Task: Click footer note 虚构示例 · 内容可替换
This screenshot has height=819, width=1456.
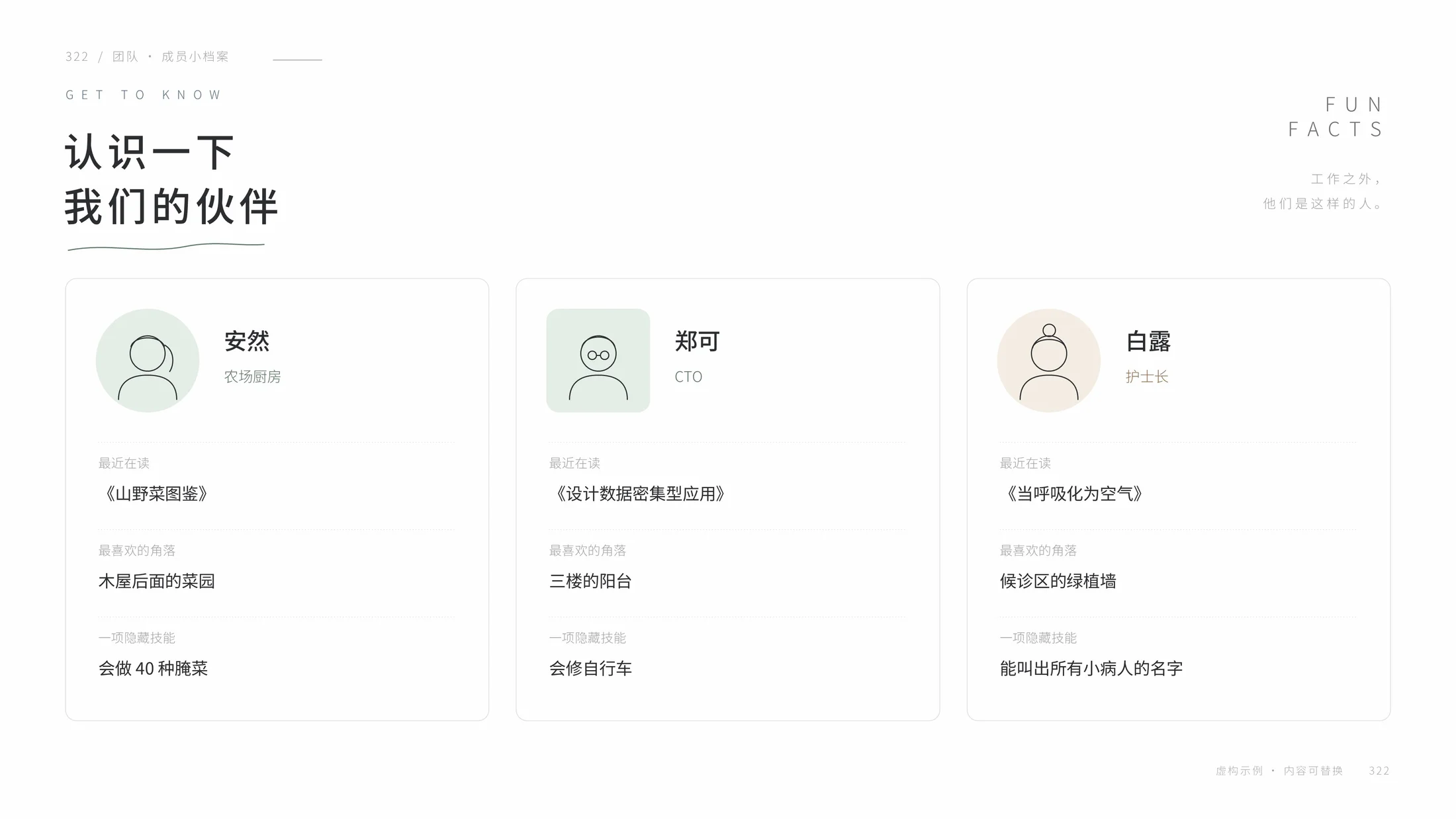Action: pyautogui.click(x=1279, y=771)
